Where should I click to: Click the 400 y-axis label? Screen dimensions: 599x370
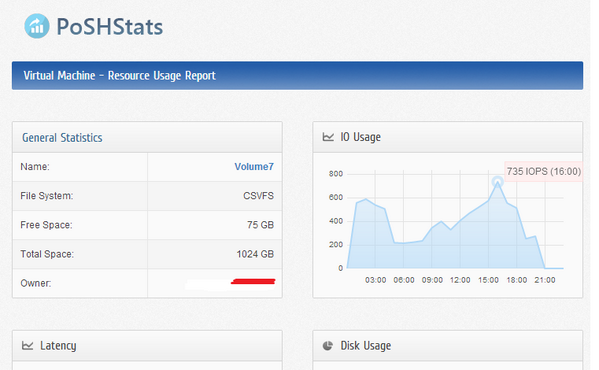336,221
